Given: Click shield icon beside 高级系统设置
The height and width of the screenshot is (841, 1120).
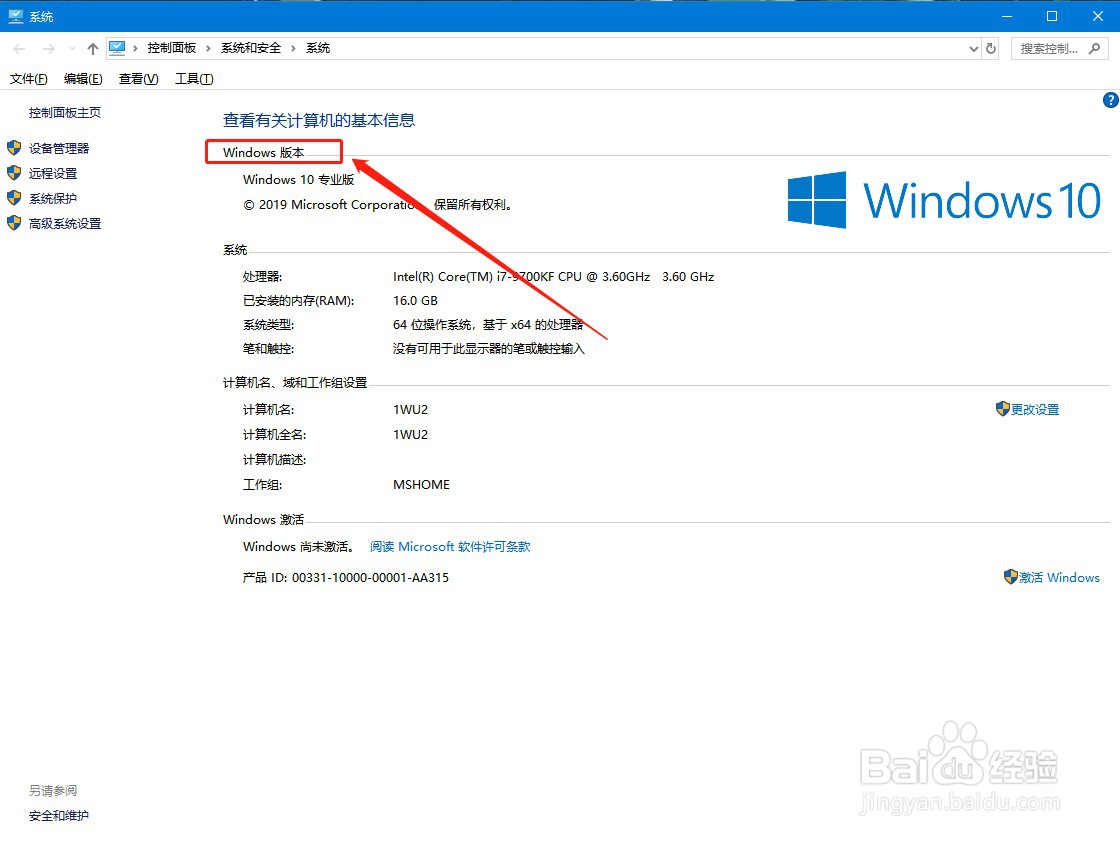Looking at the screenshot, I should point(14,223).
